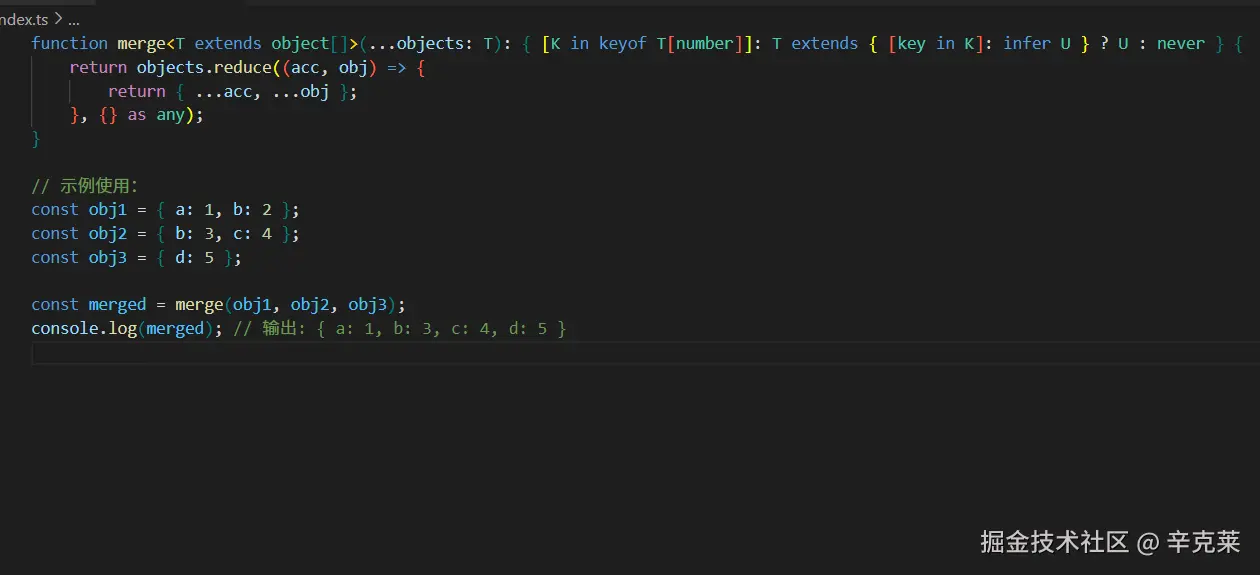Click the merge(obj1, obj2, obj3) call

pyautogui.click(x=288, y=305)
